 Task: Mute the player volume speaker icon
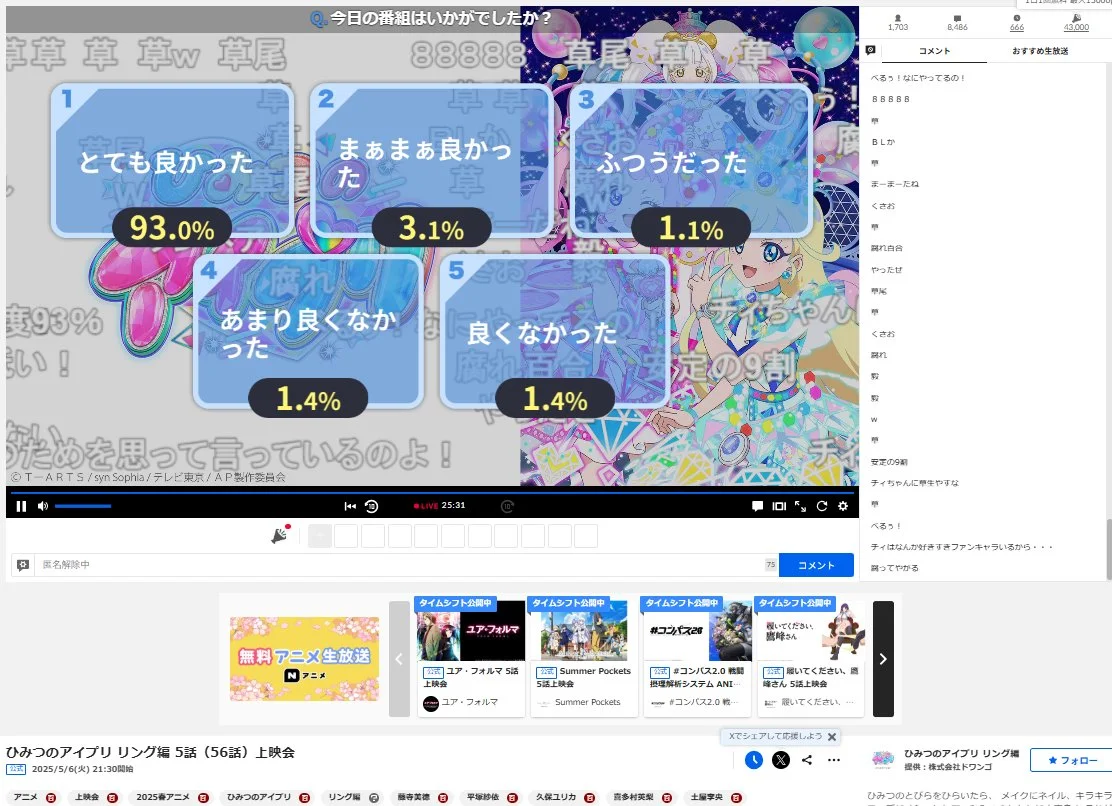[43, 506]
